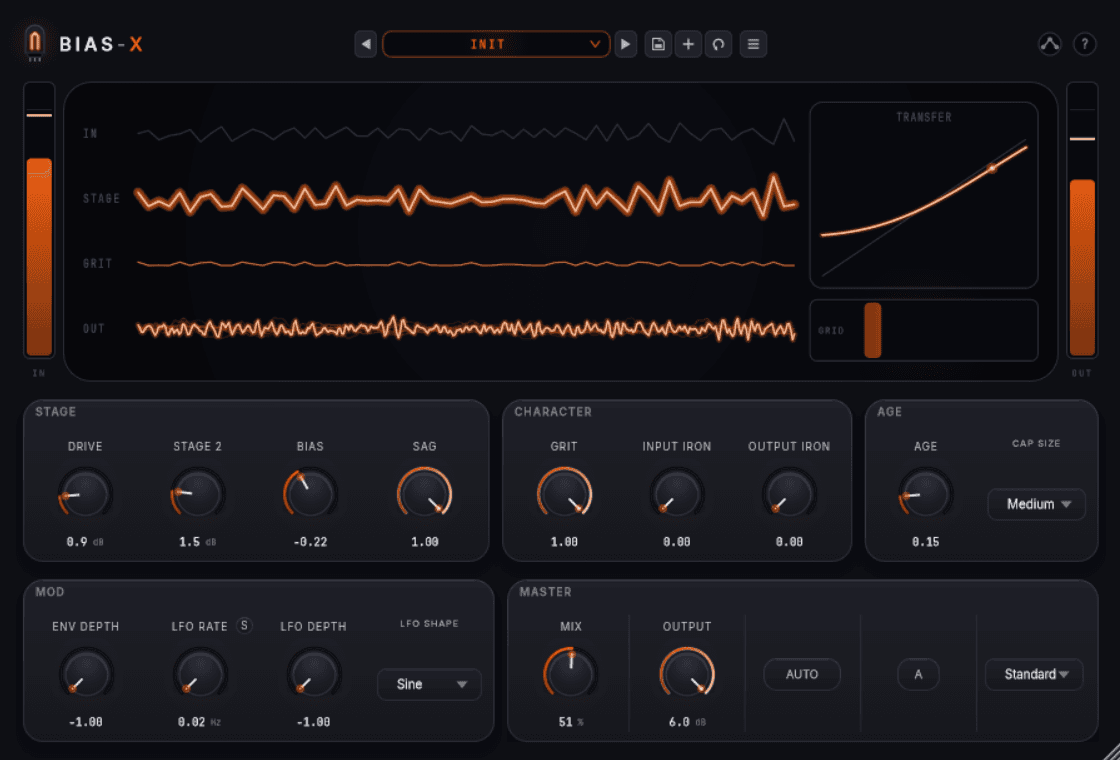Screen dimensions: 1120x760
Task: Click the LFO Depth knob
Action: pyautogui.click(x=314, y=674)
